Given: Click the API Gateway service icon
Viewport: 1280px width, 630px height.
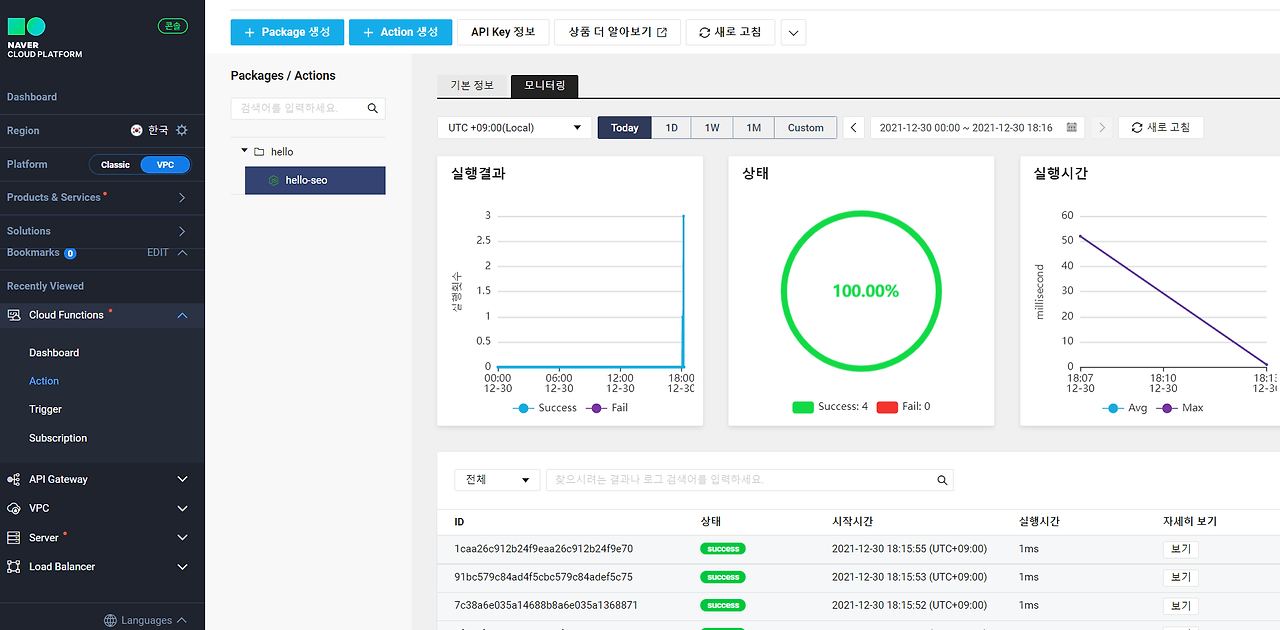Looking at the screenshot, I should (14, 479).
